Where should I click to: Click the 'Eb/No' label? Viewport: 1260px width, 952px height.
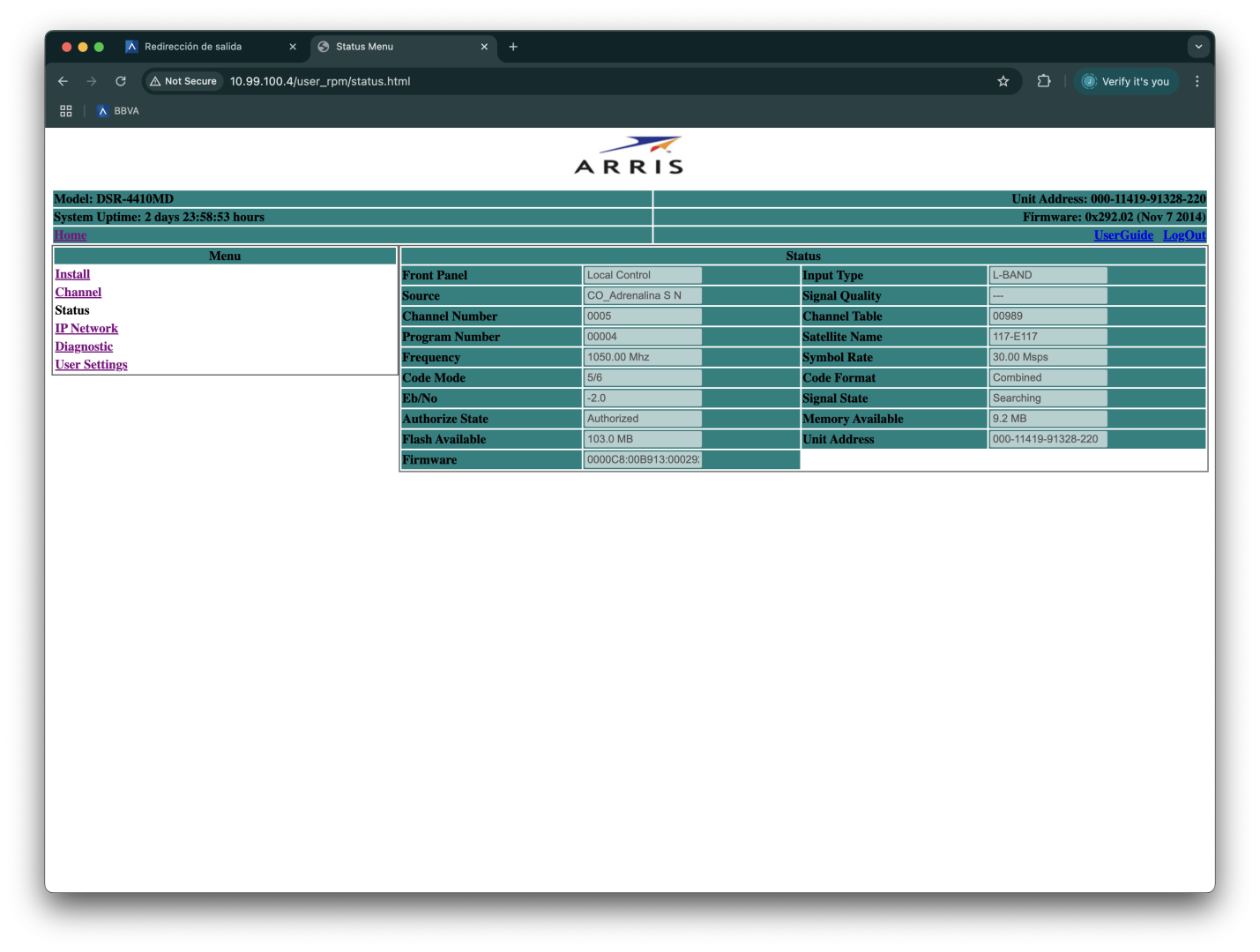coord(420,398)
